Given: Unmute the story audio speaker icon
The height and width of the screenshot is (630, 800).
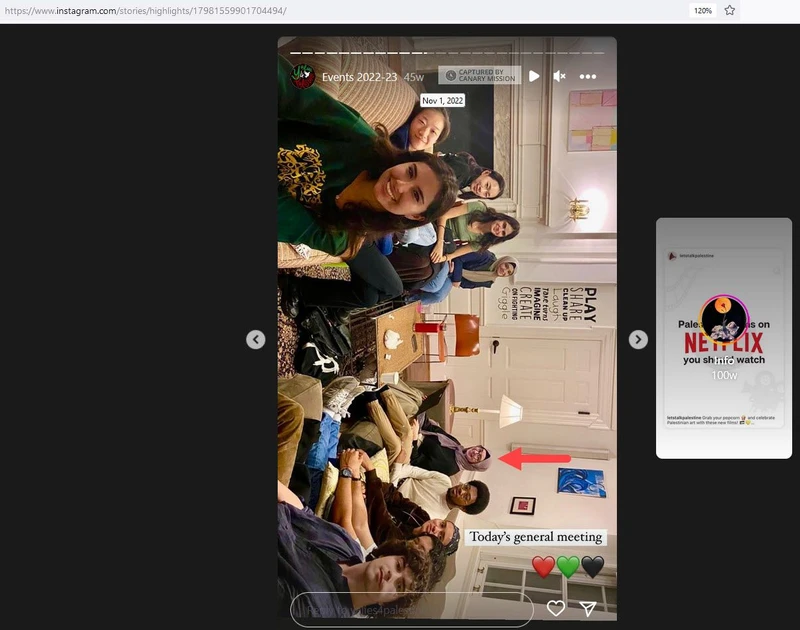Looking at the screenshot, I should (560, 77).
